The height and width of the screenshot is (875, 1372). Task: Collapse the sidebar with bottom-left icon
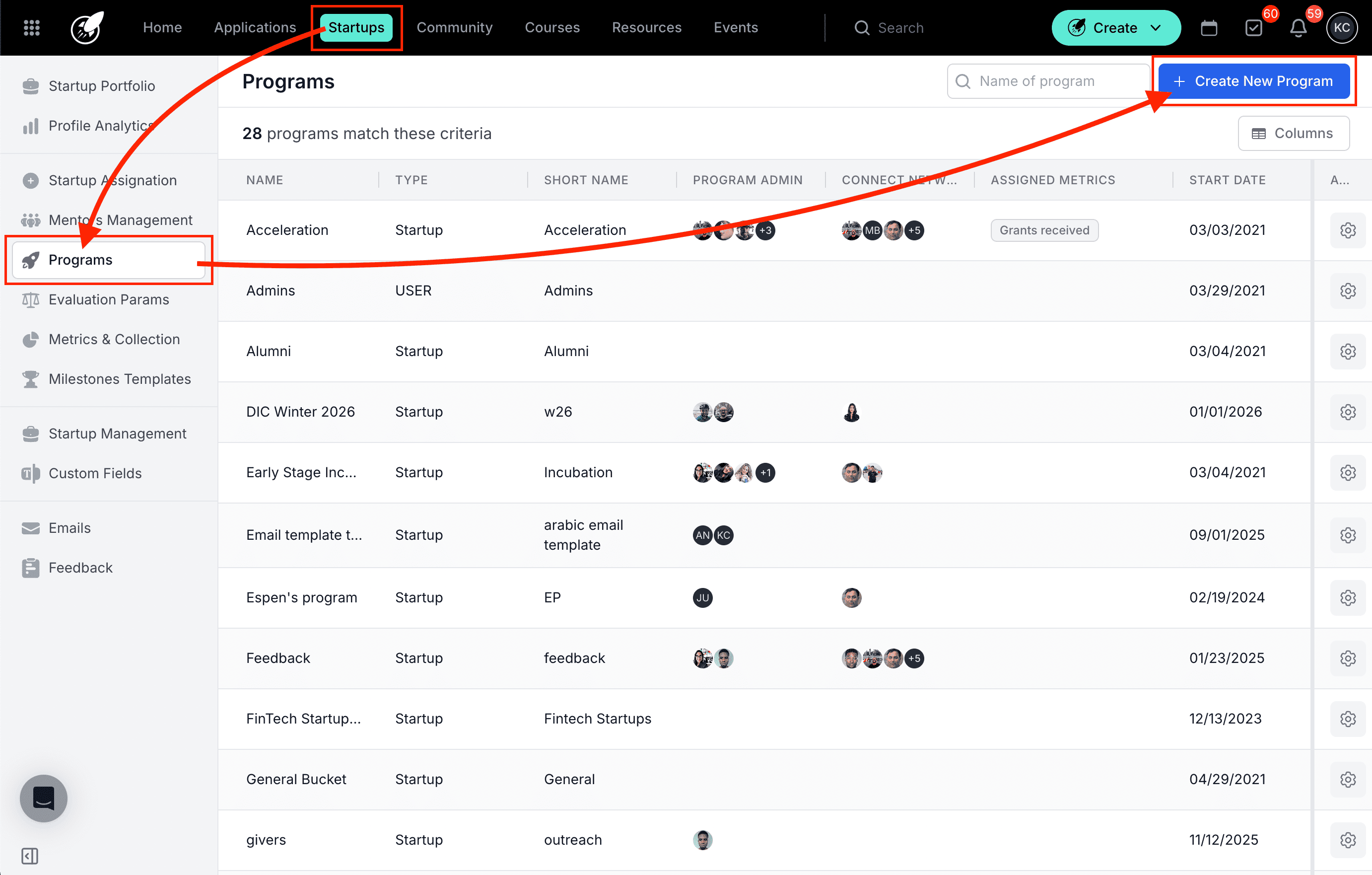30,856
